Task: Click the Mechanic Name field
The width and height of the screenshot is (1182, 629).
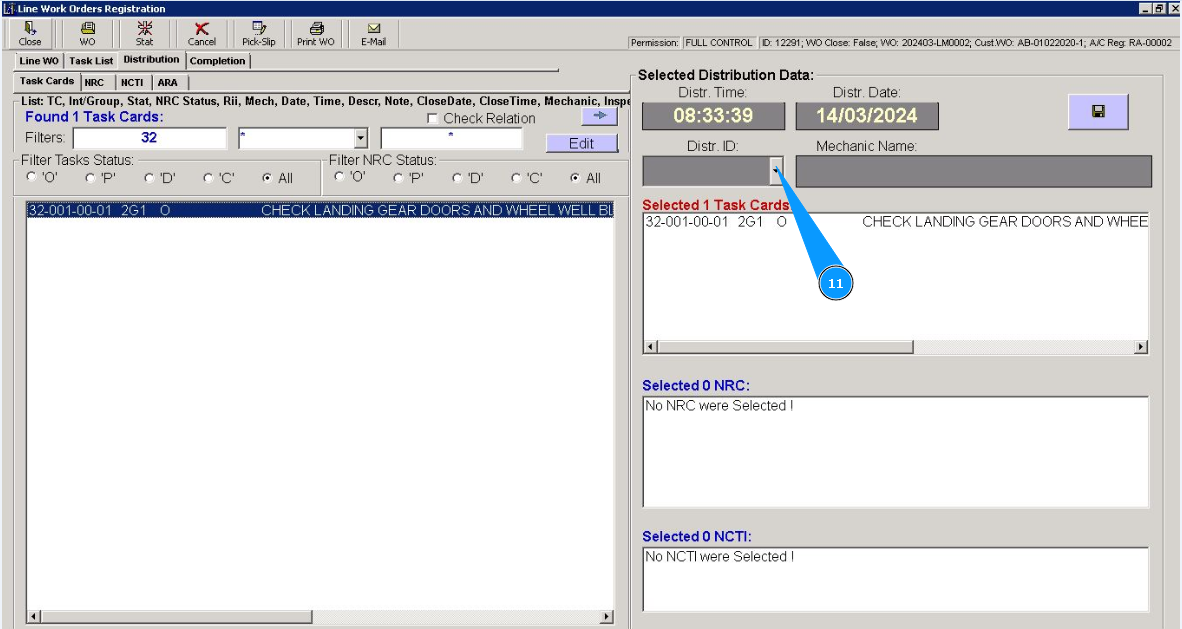Action: click(974, 171)
